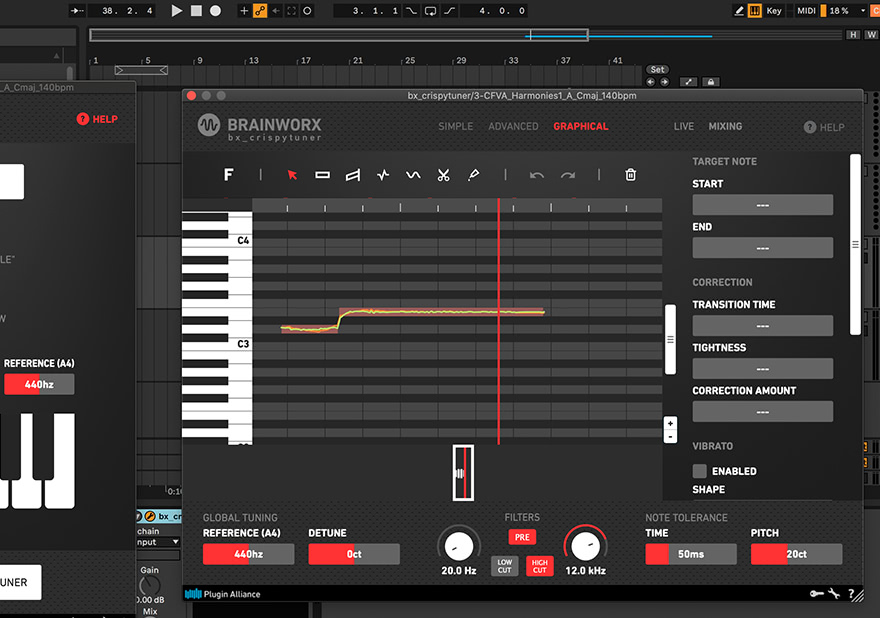Screen dimensions: 880x618
Task: Toggle the HIGH CUT filter button
Action: pyautogui.click(x=539, y=566)
